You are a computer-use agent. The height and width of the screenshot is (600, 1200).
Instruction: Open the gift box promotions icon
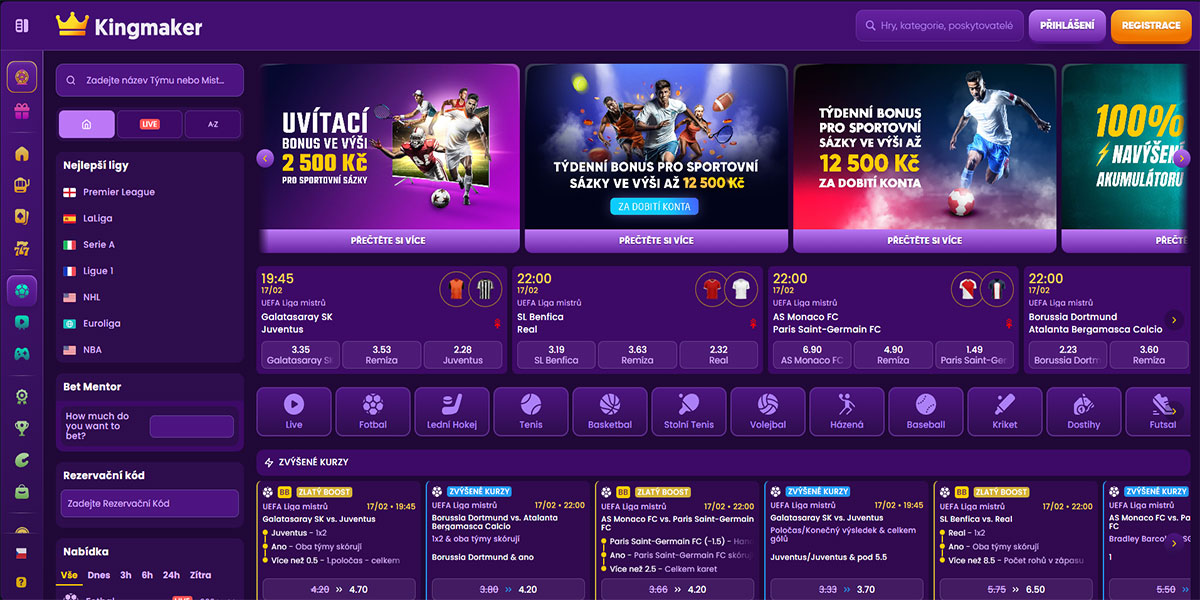coord(22,111)
